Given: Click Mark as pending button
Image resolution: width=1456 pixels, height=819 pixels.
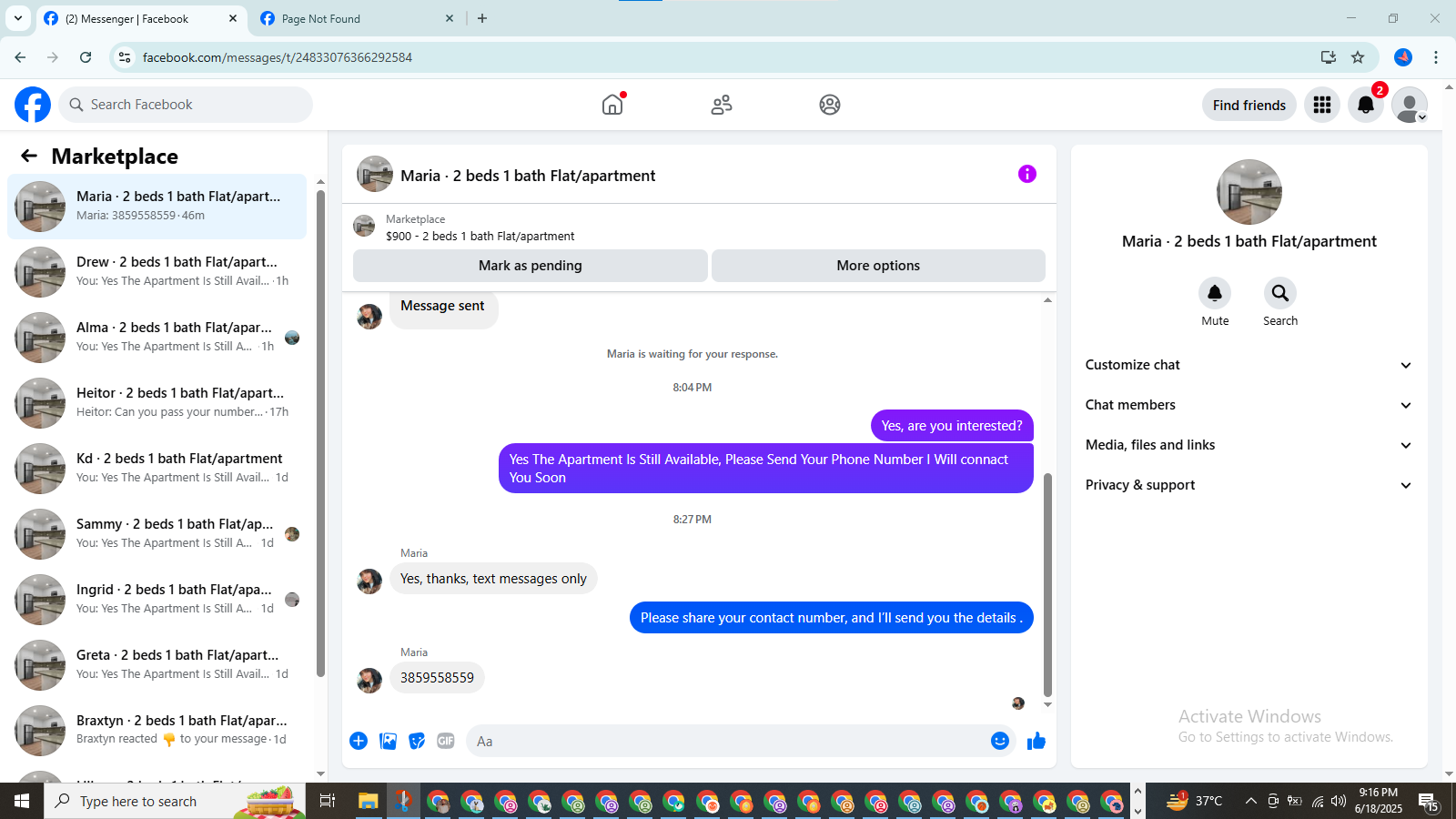Looking at the screenshot, I should coord(531,266).
